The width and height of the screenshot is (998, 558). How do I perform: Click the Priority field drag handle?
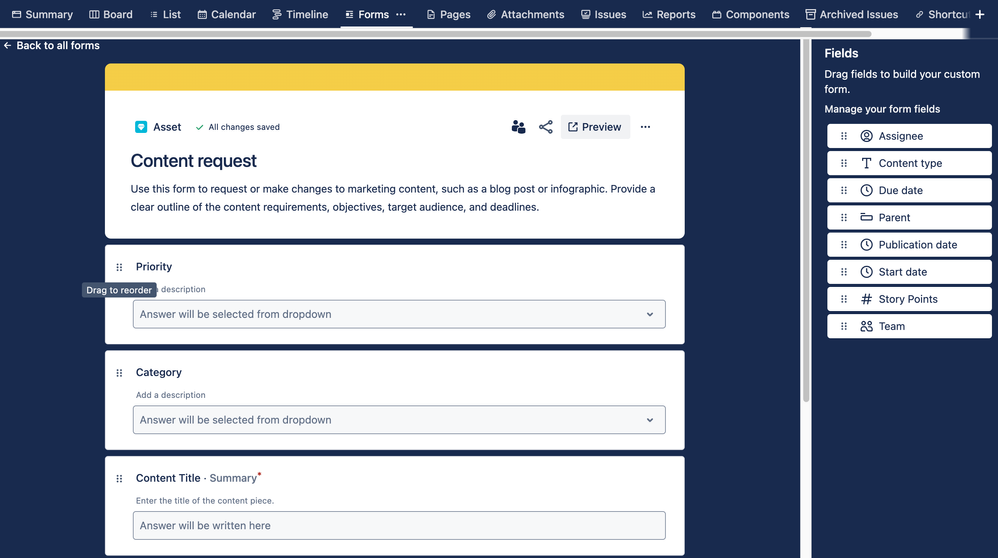click(119, 267)
